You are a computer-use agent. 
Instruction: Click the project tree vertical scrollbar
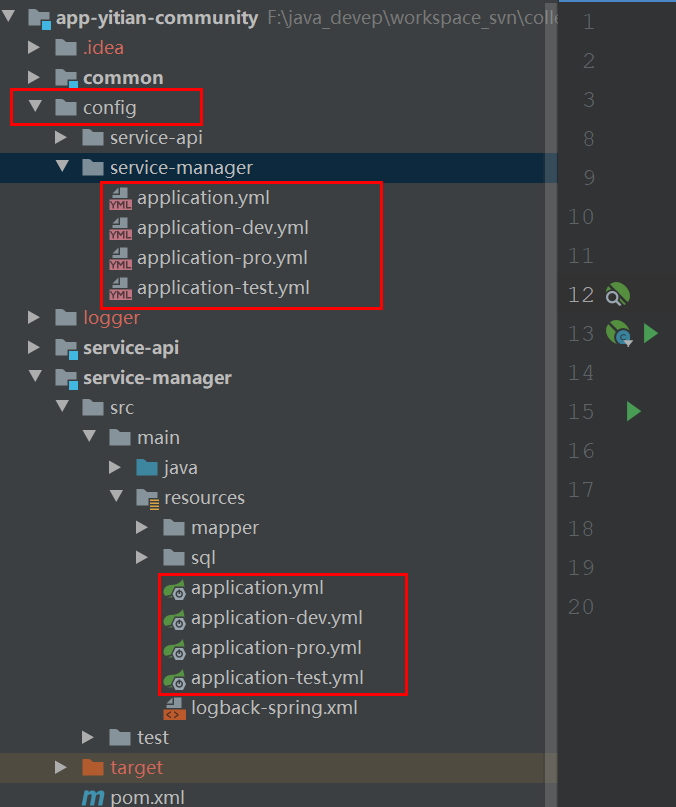(551, 404)
